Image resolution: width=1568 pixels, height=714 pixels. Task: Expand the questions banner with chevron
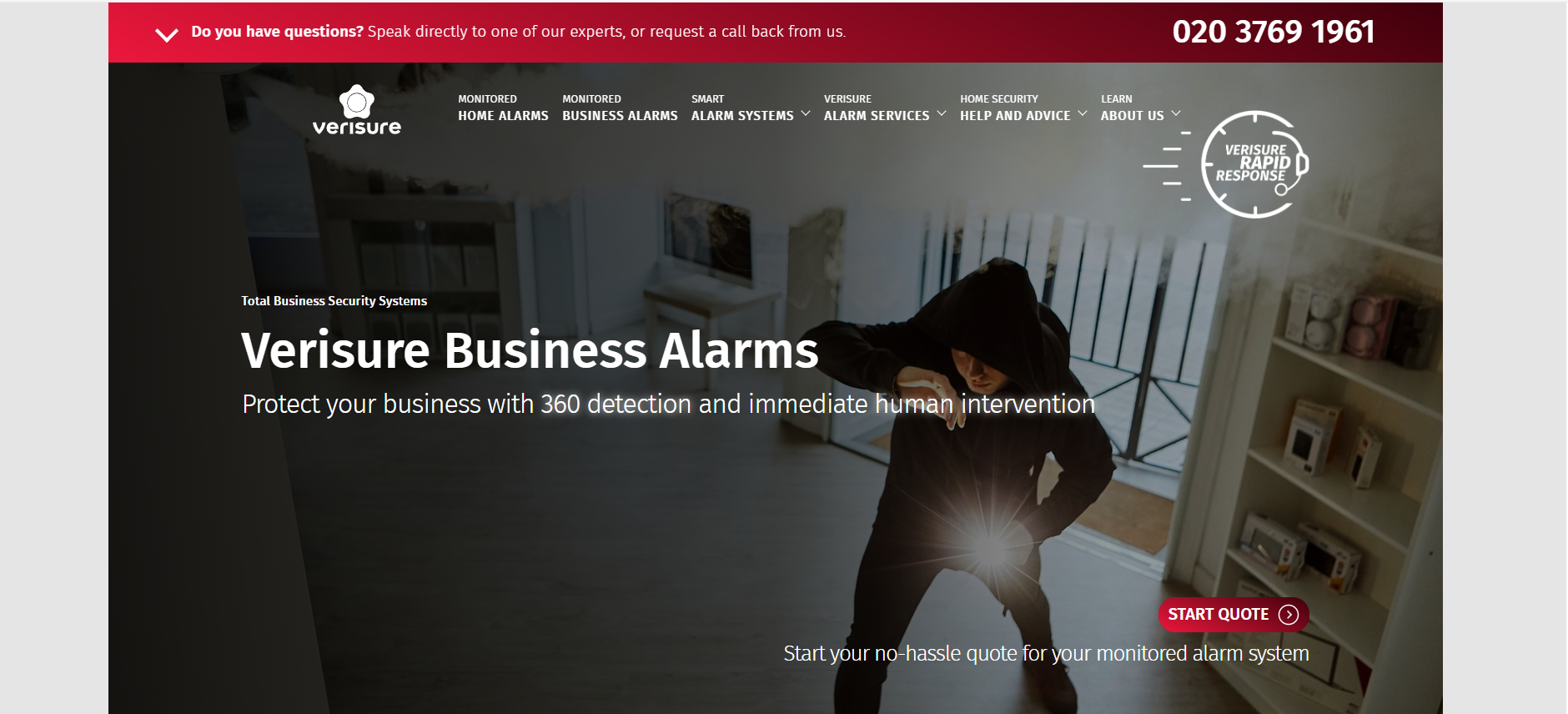(x=167, y=34)
